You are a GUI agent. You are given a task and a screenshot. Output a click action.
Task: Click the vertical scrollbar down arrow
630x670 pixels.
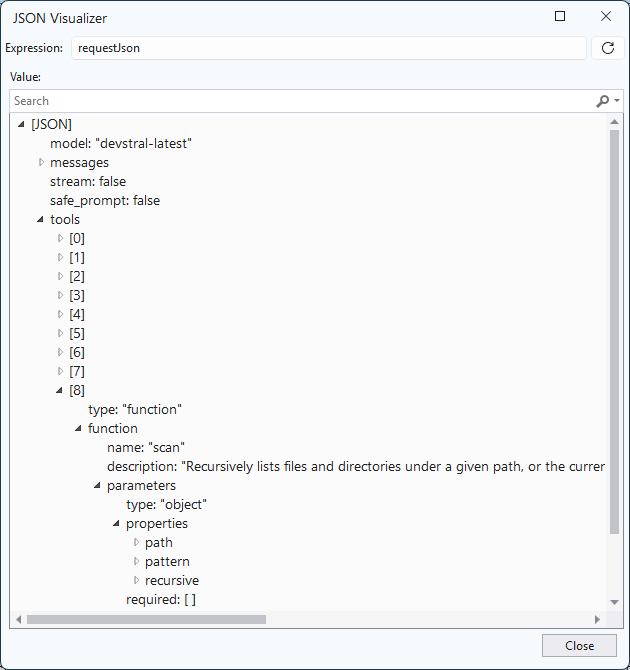(615, 602)
